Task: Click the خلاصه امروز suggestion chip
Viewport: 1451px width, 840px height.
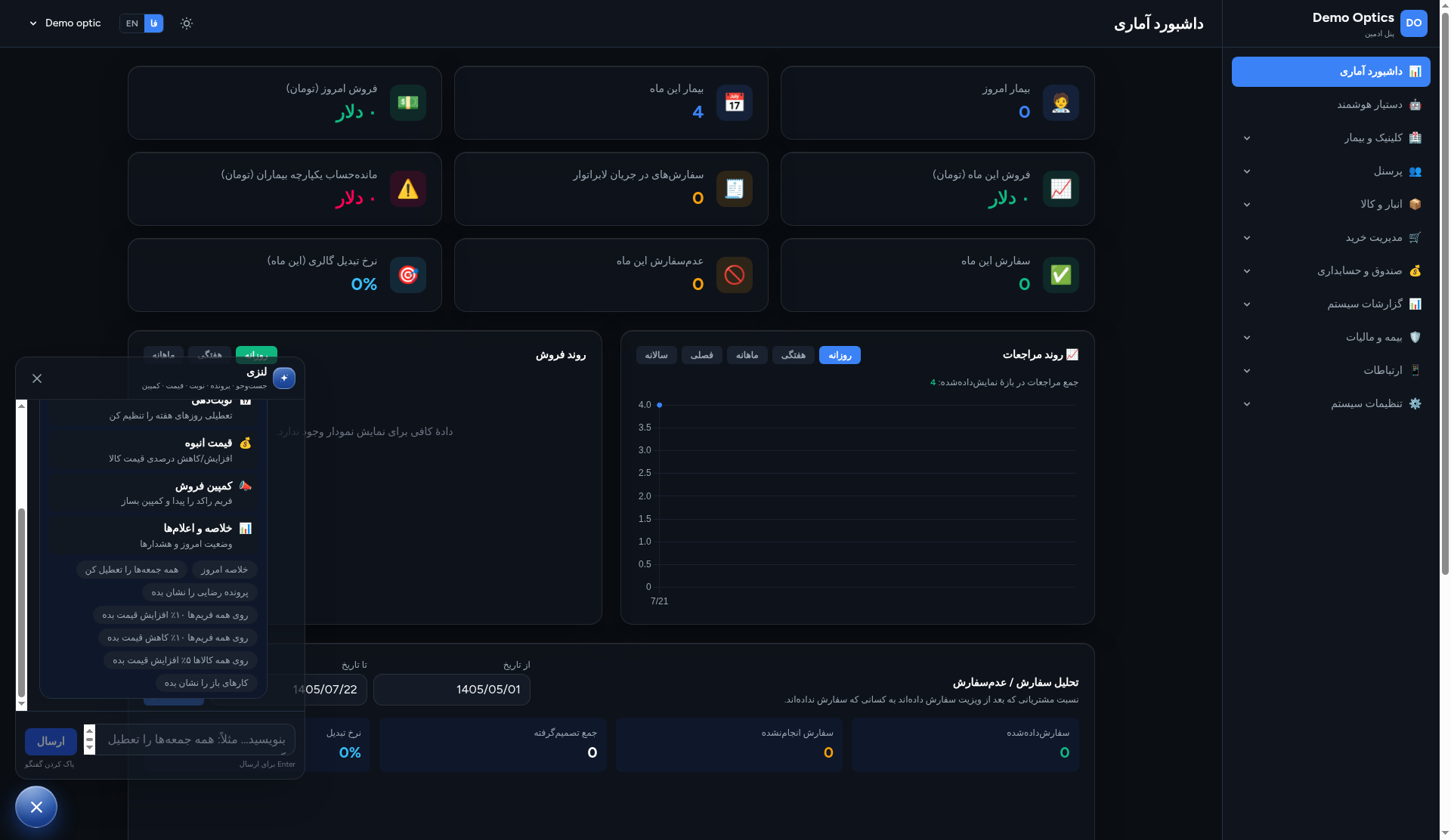Action: [224, 570]
